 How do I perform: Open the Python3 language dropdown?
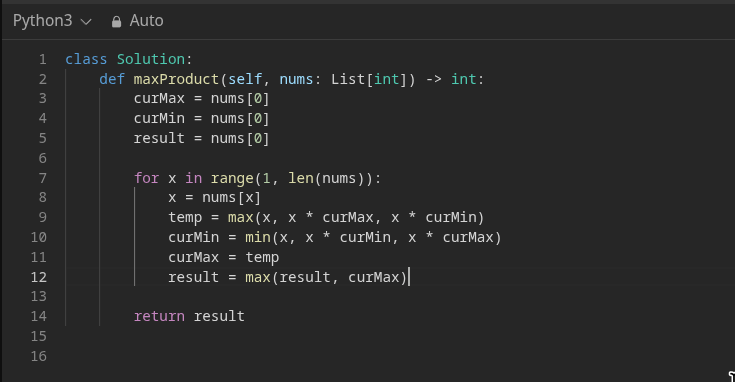52,21
